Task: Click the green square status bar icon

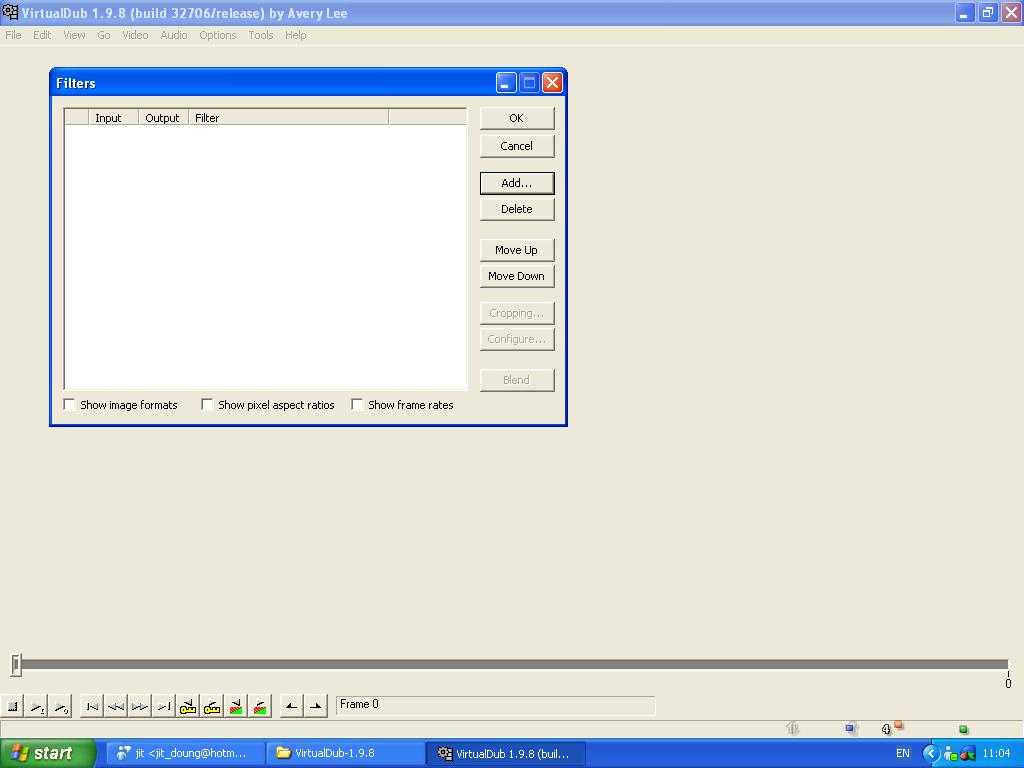Action: 963,729
